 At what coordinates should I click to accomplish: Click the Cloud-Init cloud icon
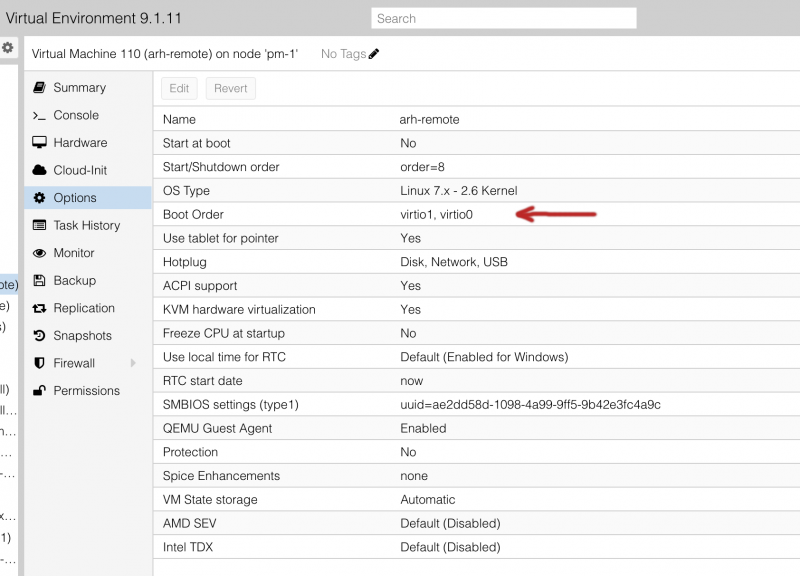point(39,170)
